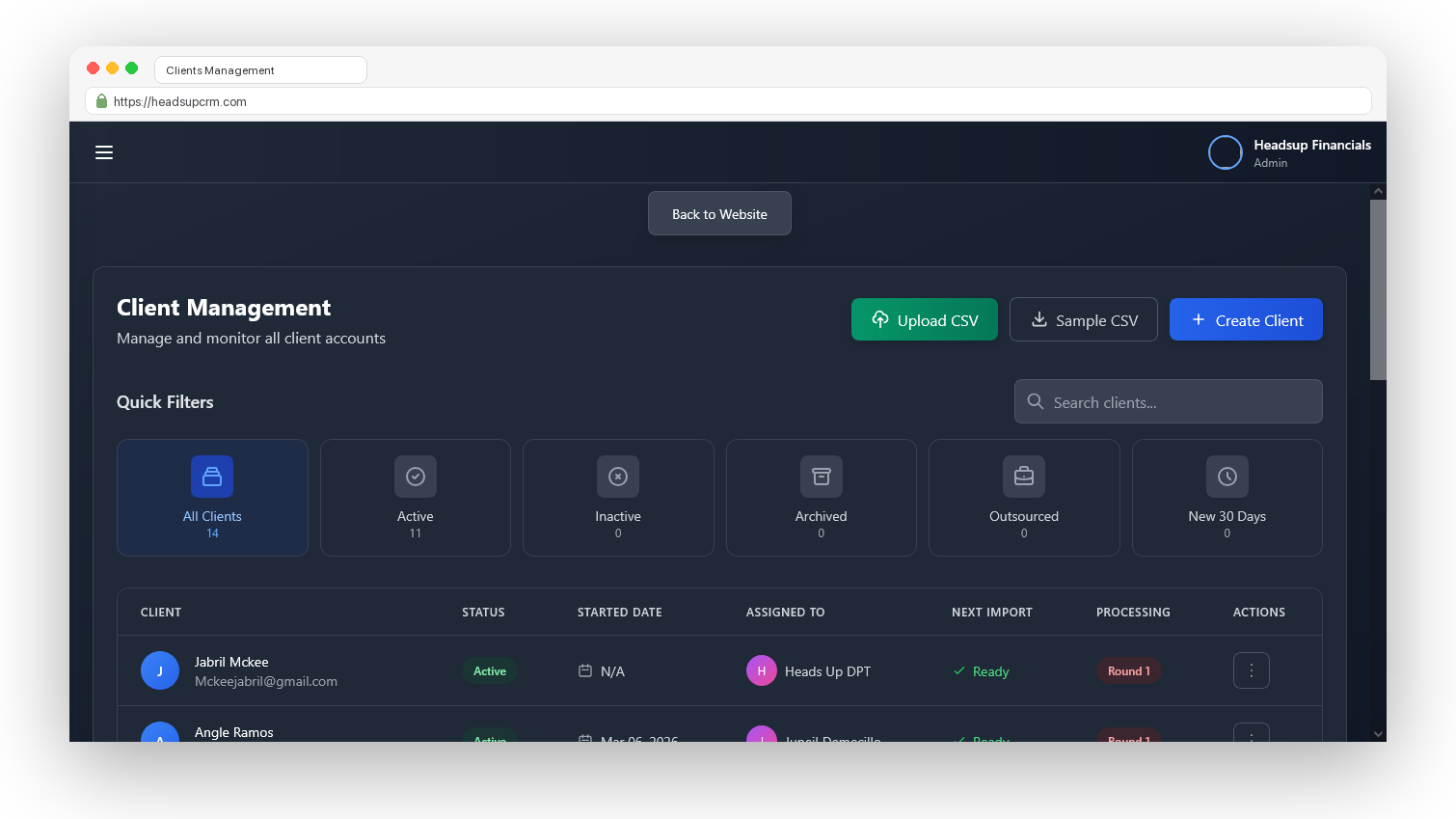The height and width of the screenshot is (819, 1456).
Task: Click the New 30 Days clock icon
Action: coord(1227,477)
